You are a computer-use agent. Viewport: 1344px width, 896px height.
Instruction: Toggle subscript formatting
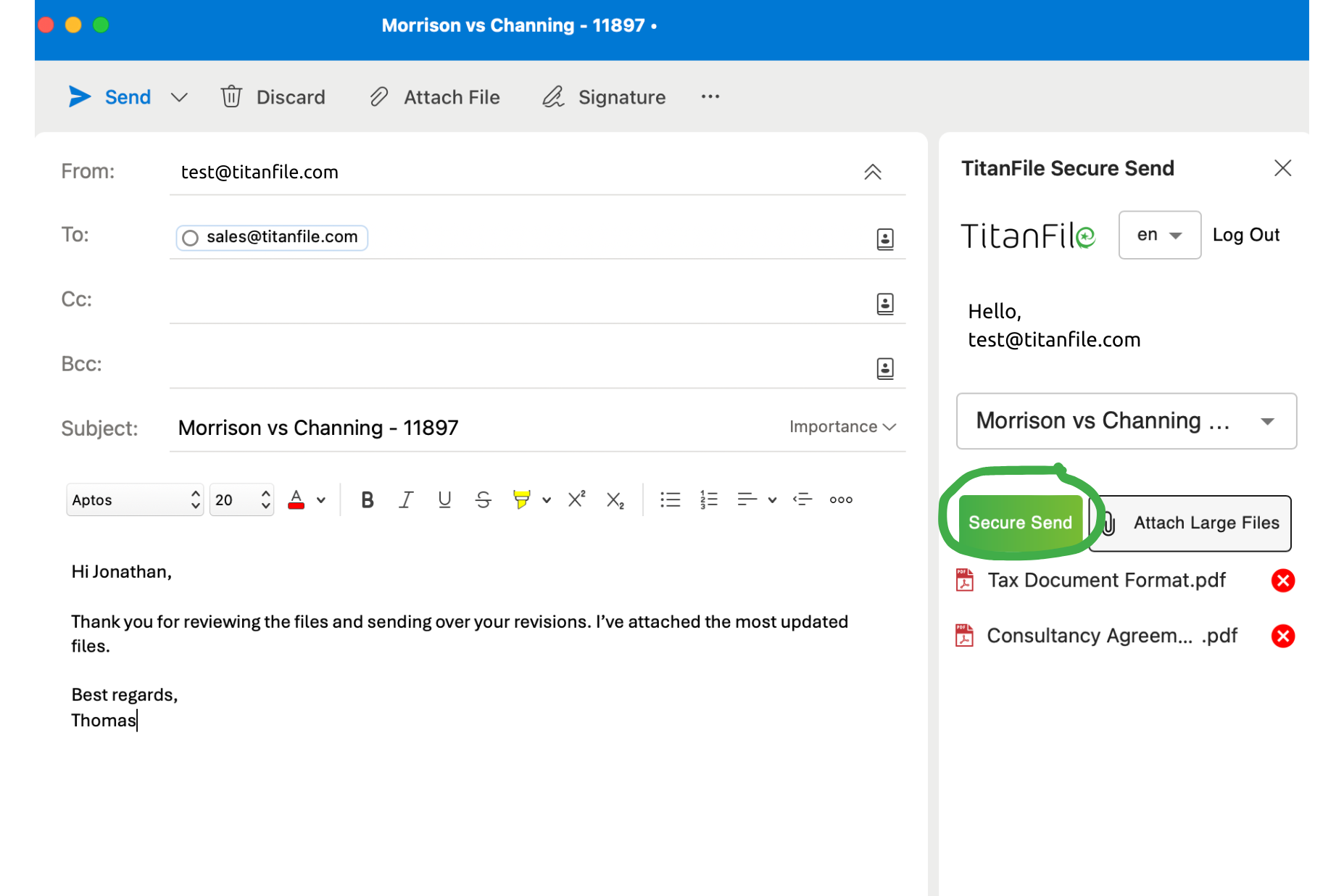pyautogui.click(x=615, y=500)
